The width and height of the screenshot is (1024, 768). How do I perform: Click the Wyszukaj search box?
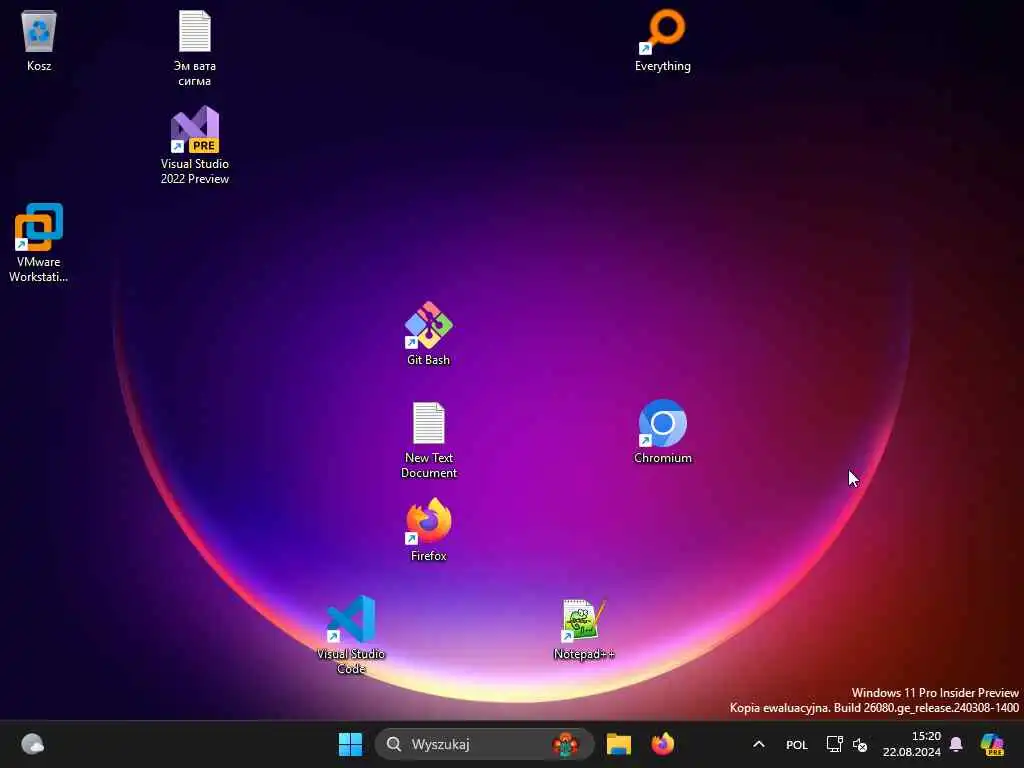click(x=484, y=744)
